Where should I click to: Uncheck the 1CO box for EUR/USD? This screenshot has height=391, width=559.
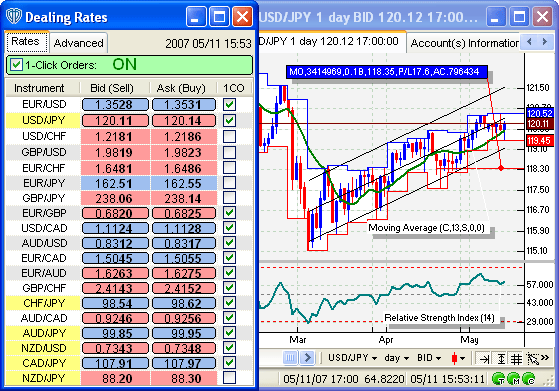[229, 105]
